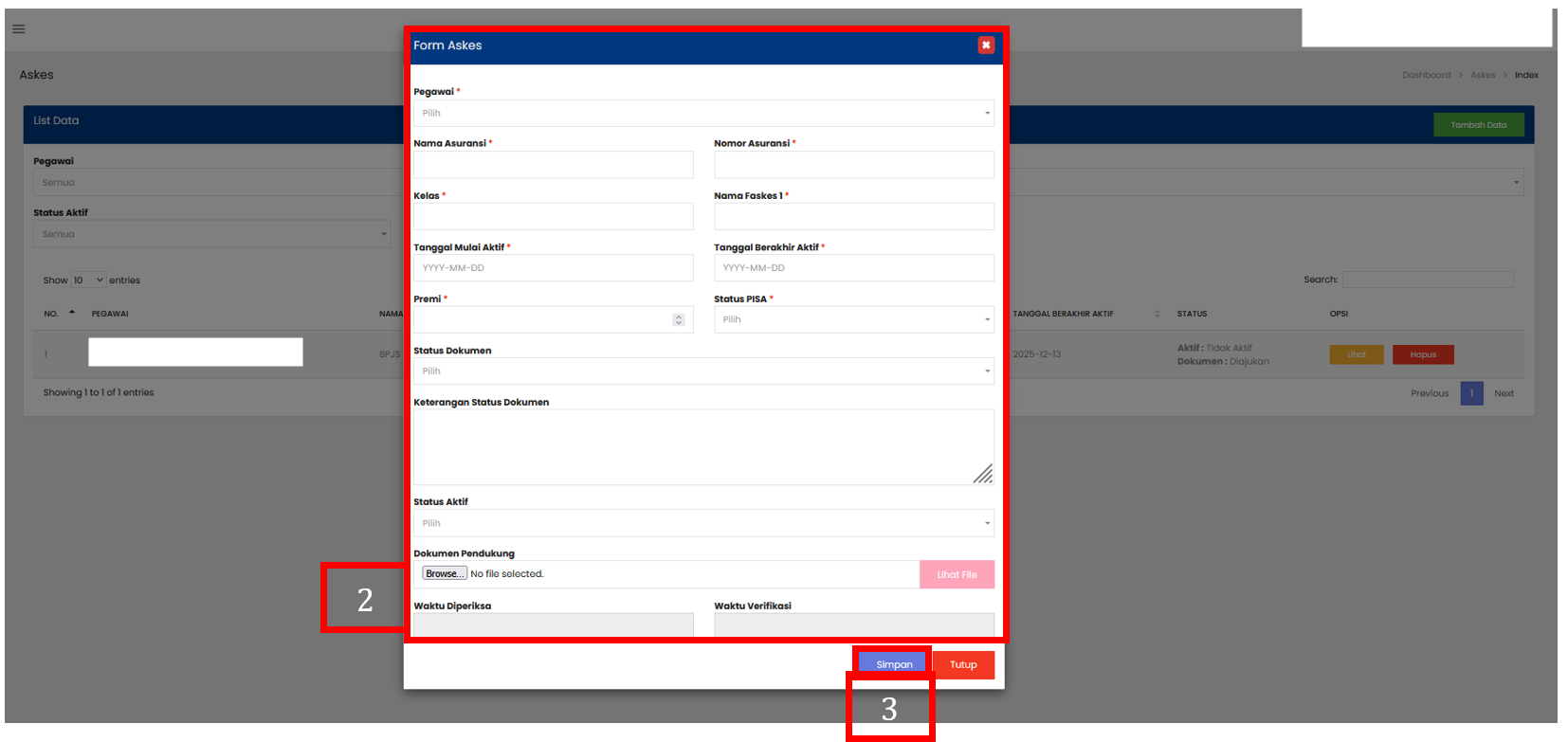
Task: Focus the Kelas text field
Action: [553, 216]
